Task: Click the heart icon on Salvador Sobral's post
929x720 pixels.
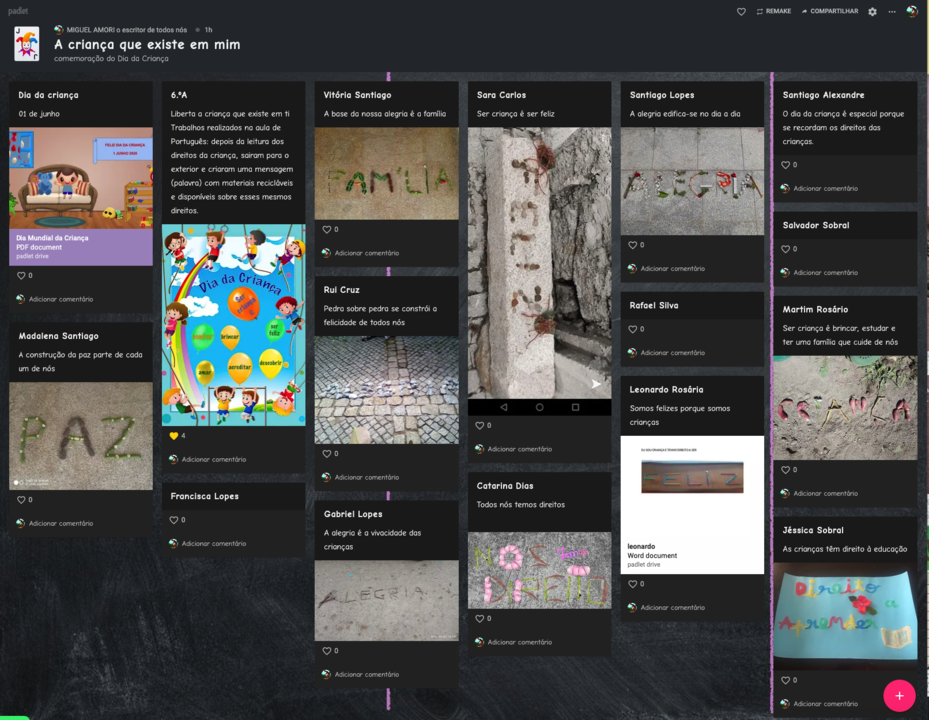Action: 786,249
